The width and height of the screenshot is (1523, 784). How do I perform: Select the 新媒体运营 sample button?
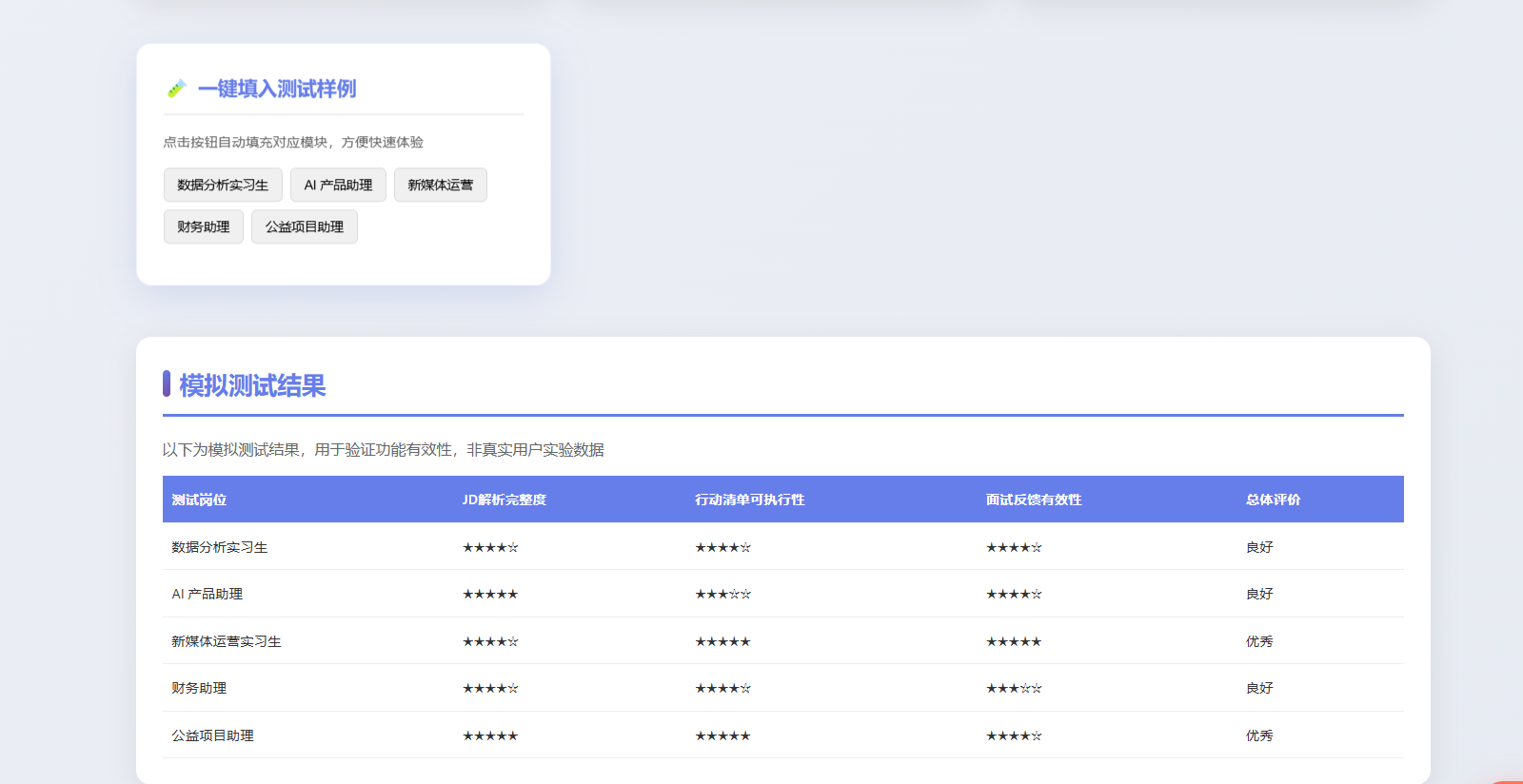coord(440,185)
